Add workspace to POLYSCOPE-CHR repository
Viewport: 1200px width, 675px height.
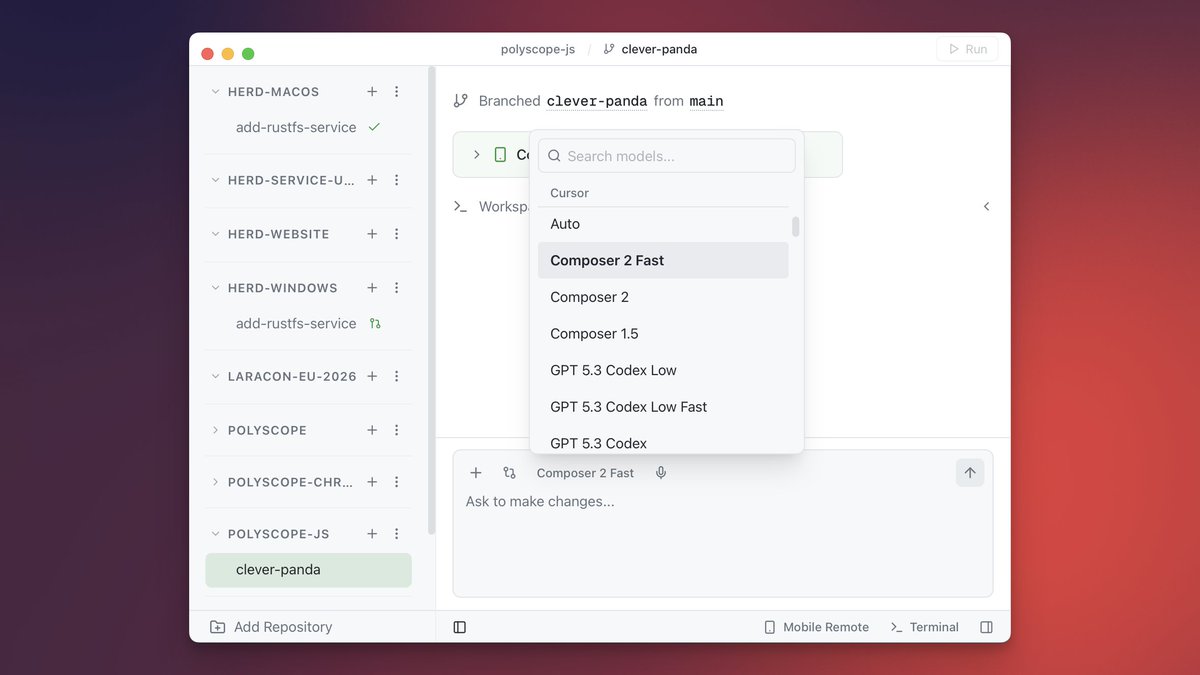[x=372, y=482]
